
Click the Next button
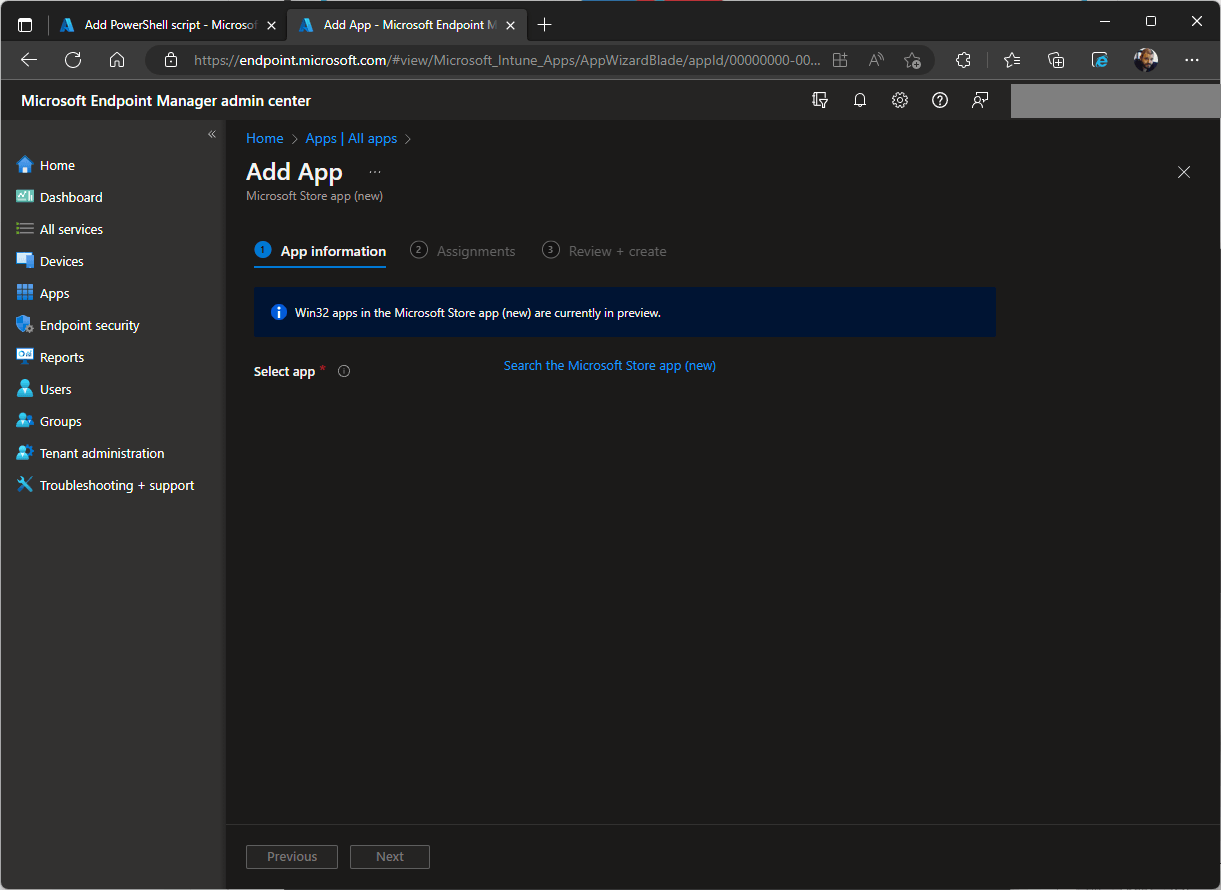click(390, 857)
